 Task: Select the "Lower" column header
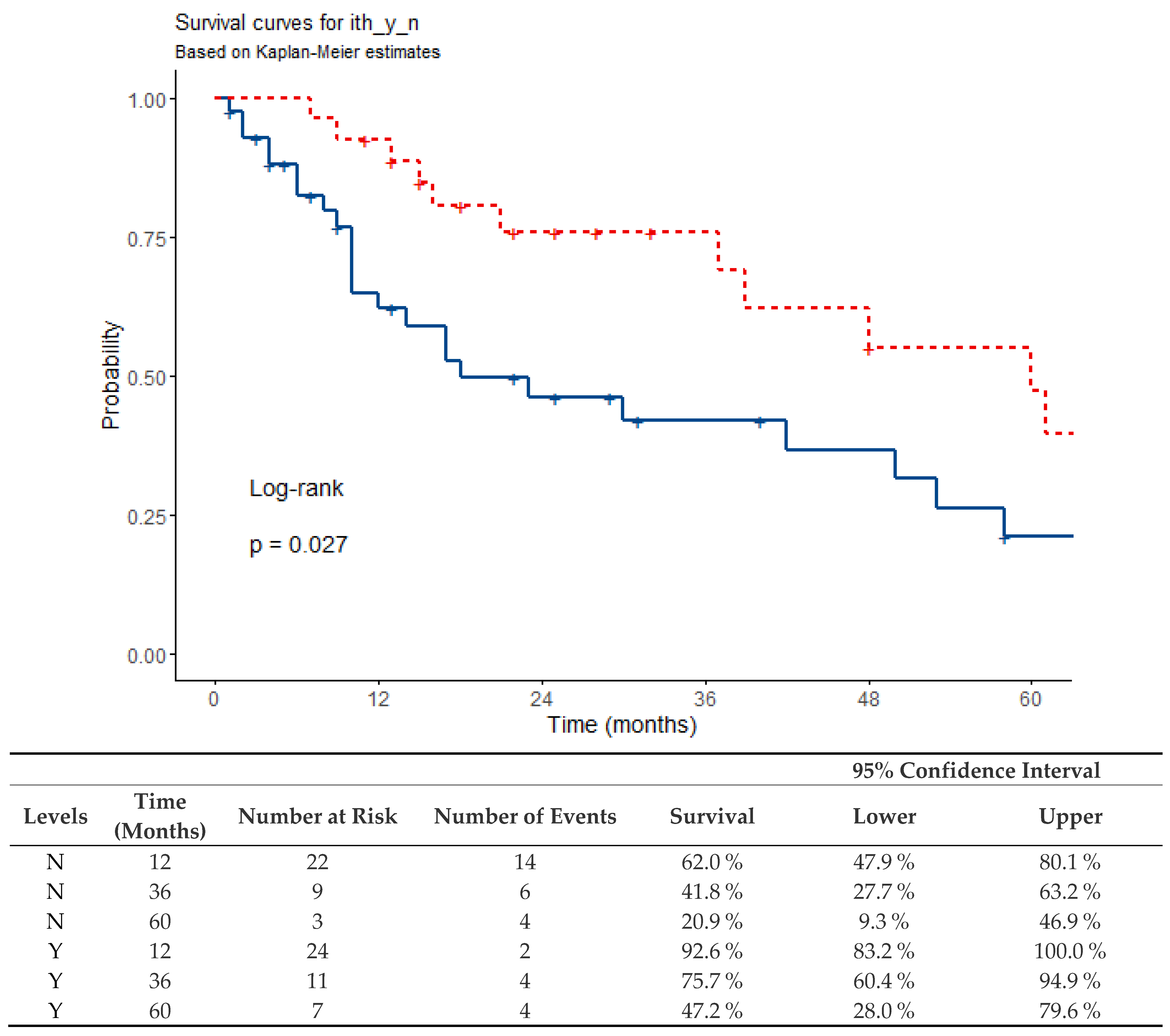click(884, 816)
